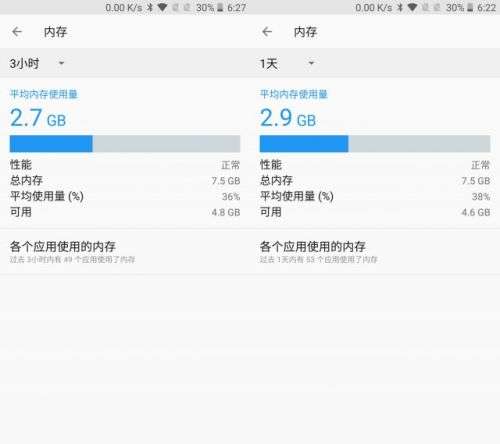Tap the dropdown arrow next to 1天

pos(311,63)
